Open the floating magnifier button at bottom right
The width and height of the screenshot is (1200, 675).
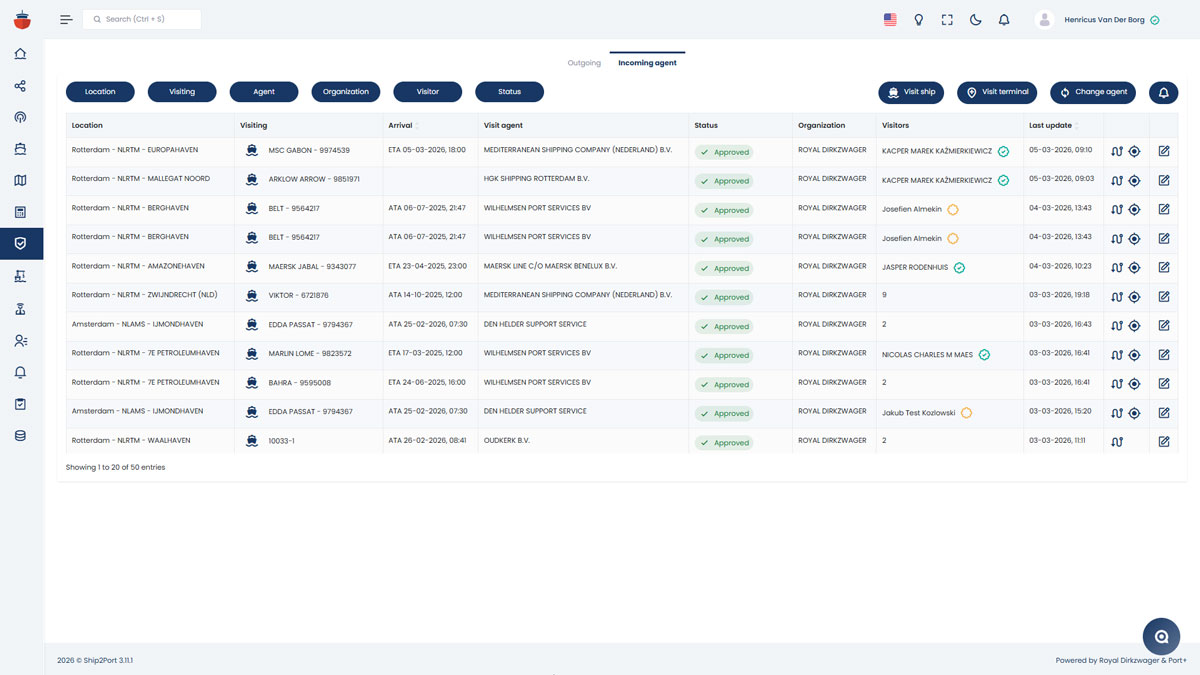click(x=1161, y=636)
